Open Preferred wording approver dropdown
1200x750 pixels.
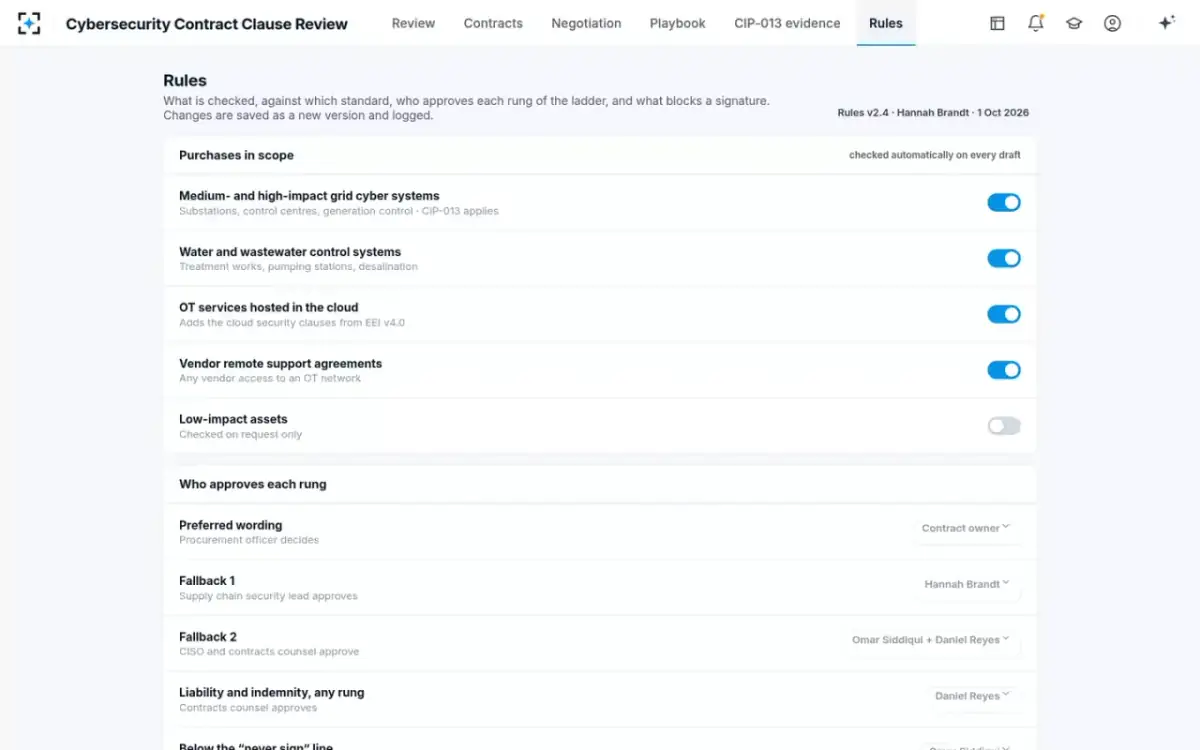pos(966,528)
